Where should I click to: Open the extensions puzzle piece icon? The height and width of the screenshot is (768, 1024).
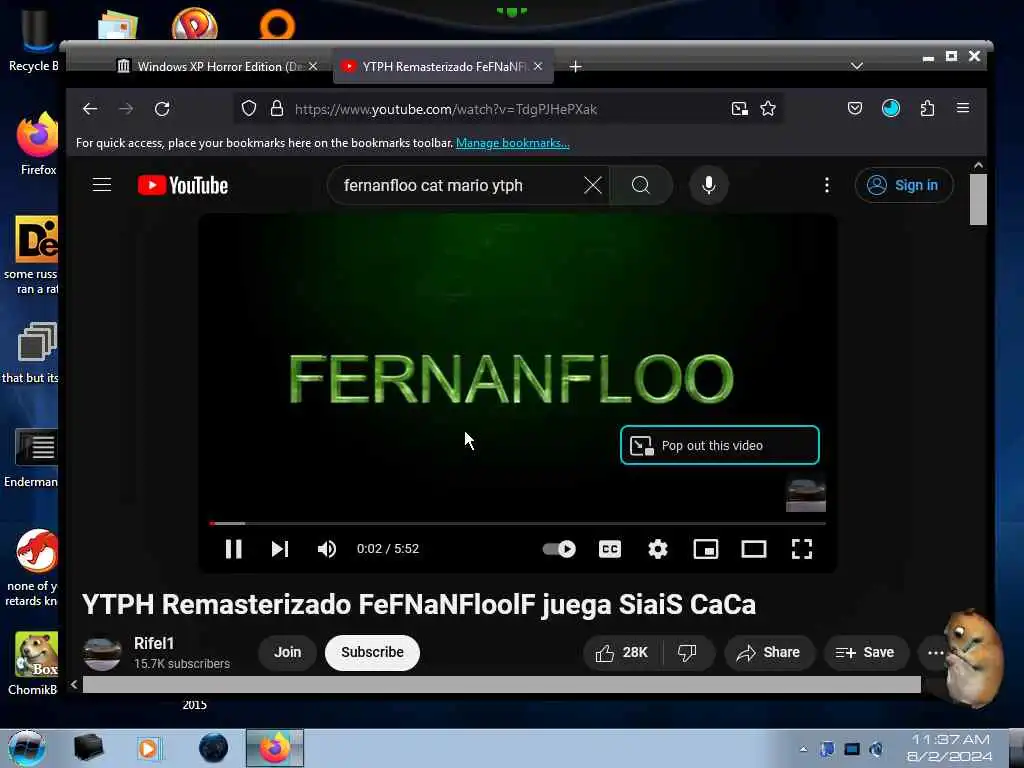click(x=927, y=108)
